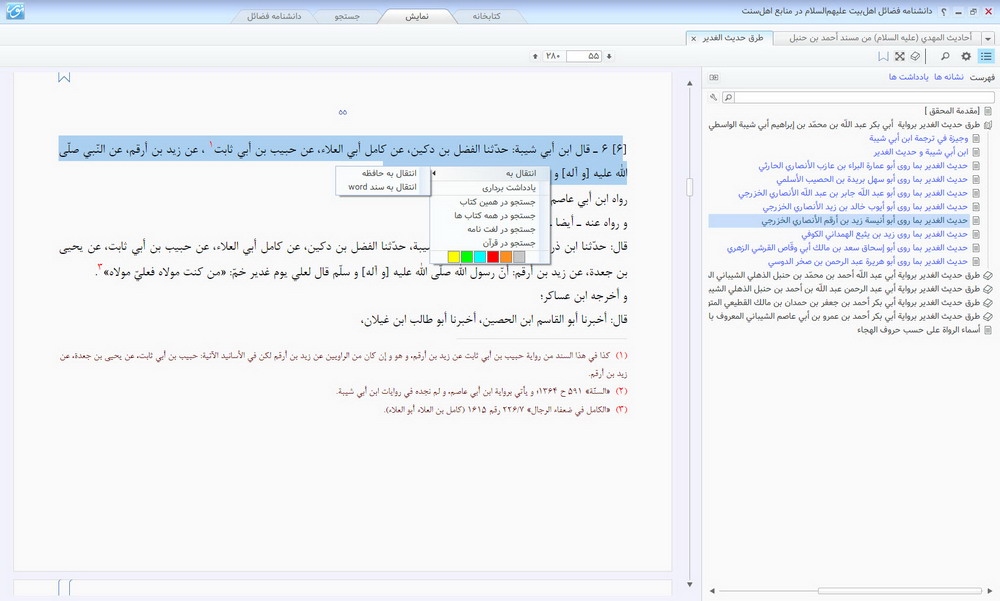
Task: Click the open book icon in the toolbar
Action: tap(915, 56)
